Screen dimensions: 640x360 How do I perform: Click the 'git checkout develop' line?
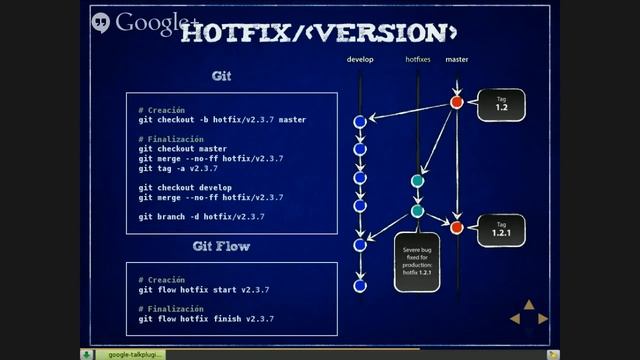tap(185, 188)
